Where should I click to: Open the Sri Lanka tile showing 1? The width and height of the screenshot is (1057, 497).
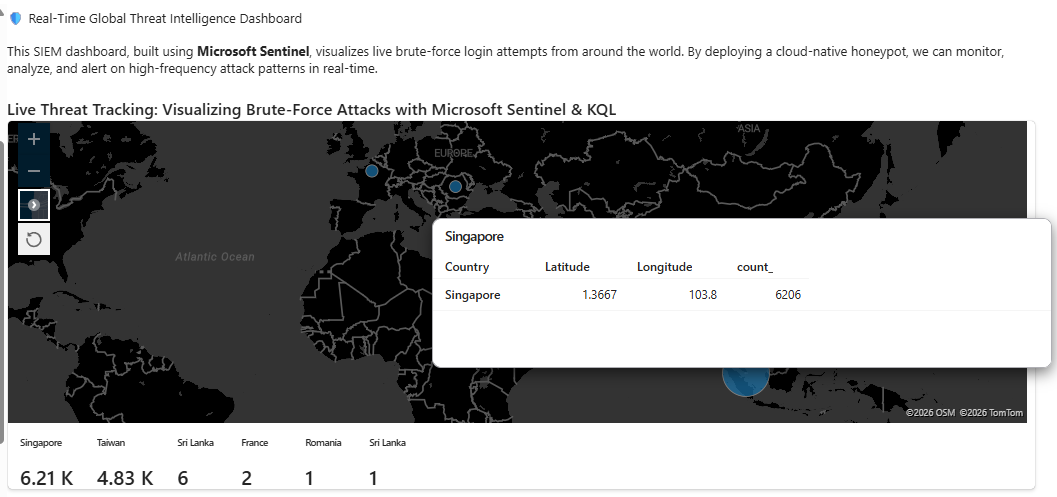[388, 462]
